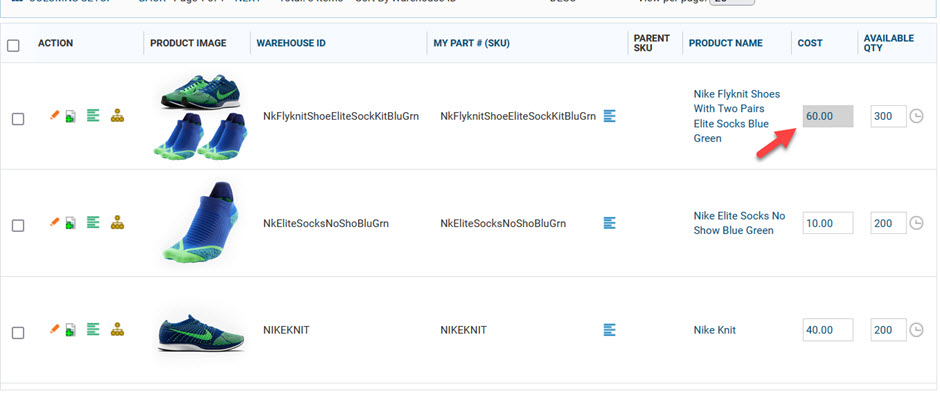Image resolution: width=940 pixels, height=398 pixels.
Task: Open the green lines icon in the NIKEKNIT row
Action: pos(93,329)
